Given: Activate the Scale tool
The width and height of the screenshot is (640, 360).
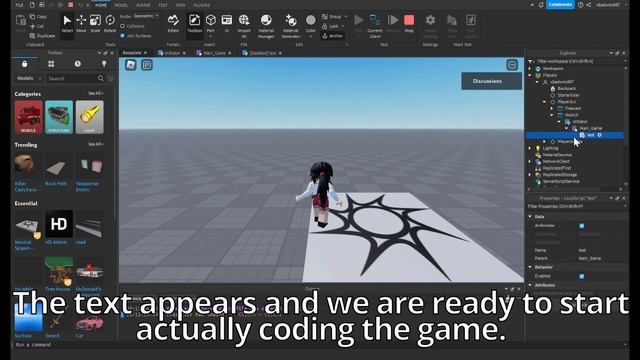Looking at the screenshot, I should click(x=95, y=24).
